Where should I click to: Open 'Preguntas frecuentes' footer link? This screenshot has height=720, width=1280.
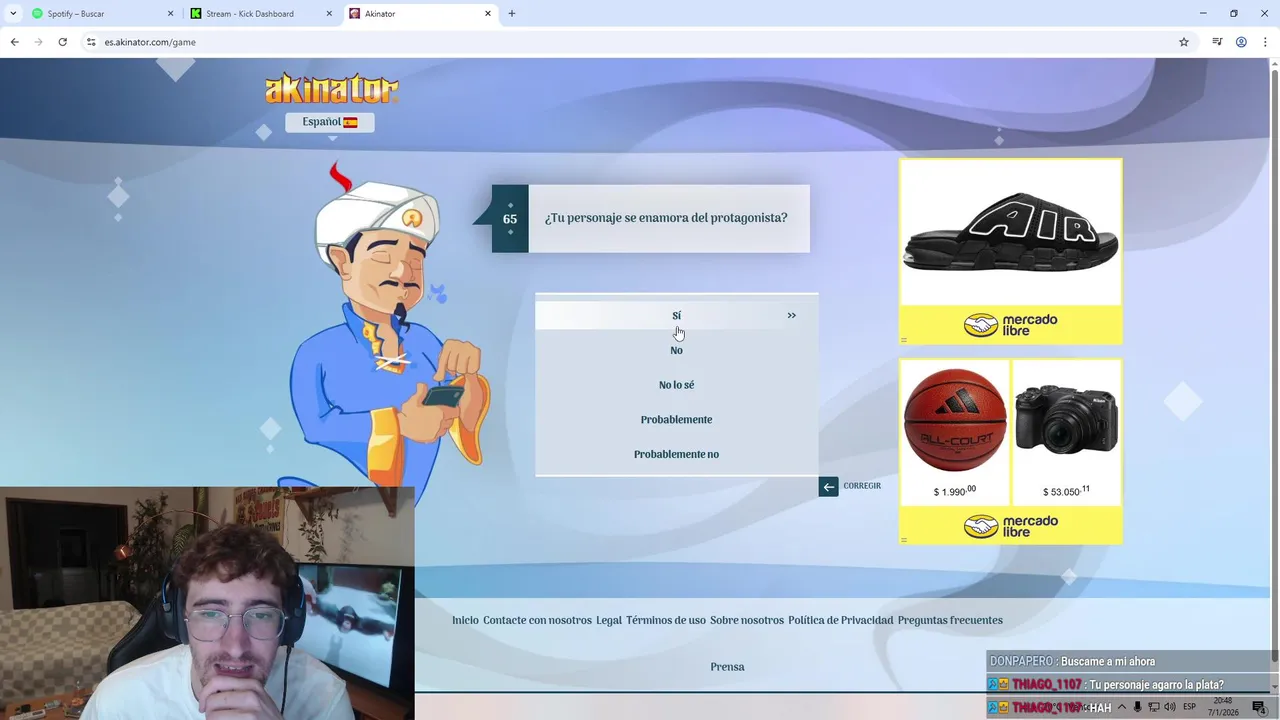pos(950,620)
